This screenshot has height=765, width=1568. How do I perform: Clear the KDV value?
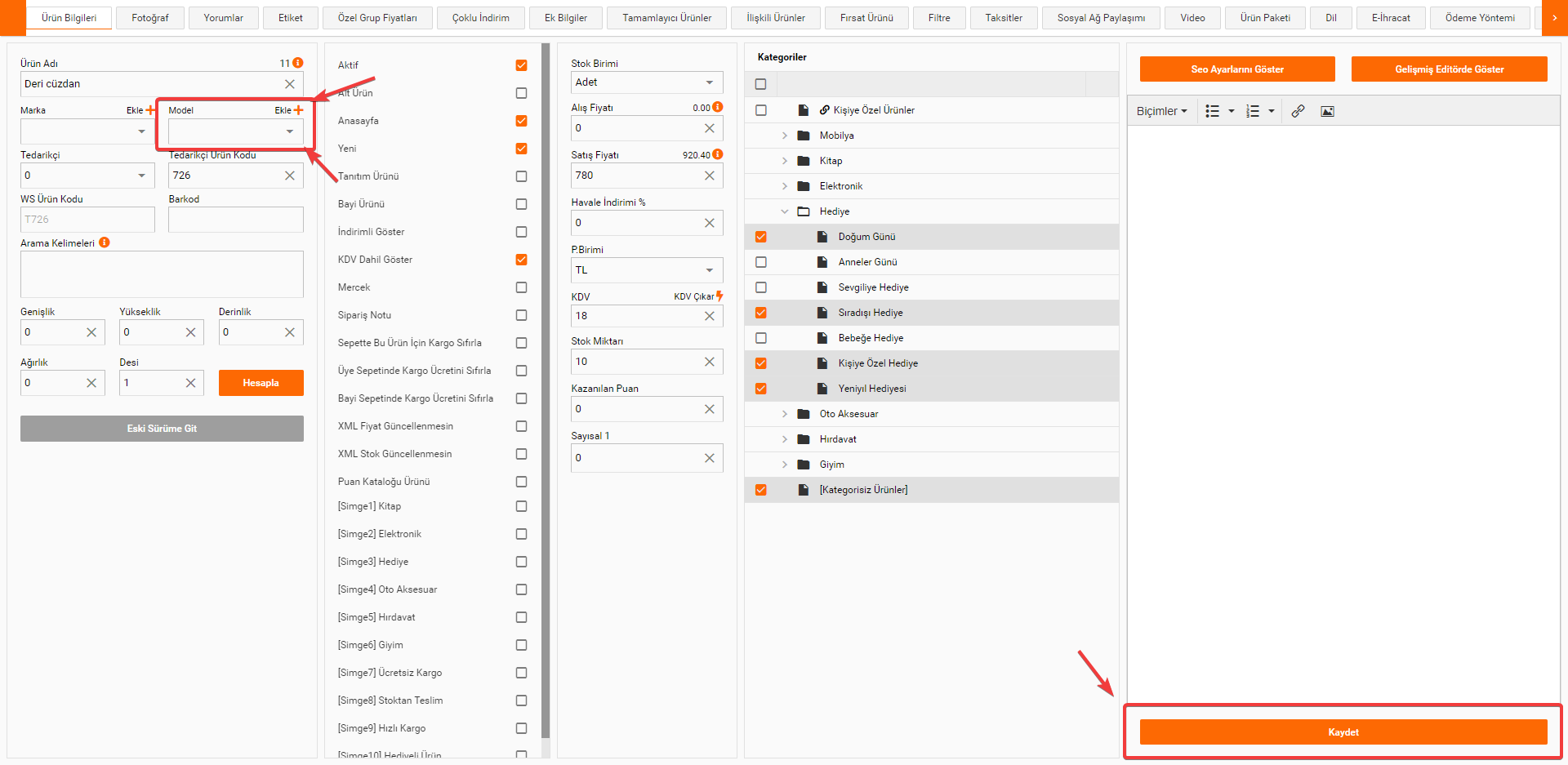(710, 316)
